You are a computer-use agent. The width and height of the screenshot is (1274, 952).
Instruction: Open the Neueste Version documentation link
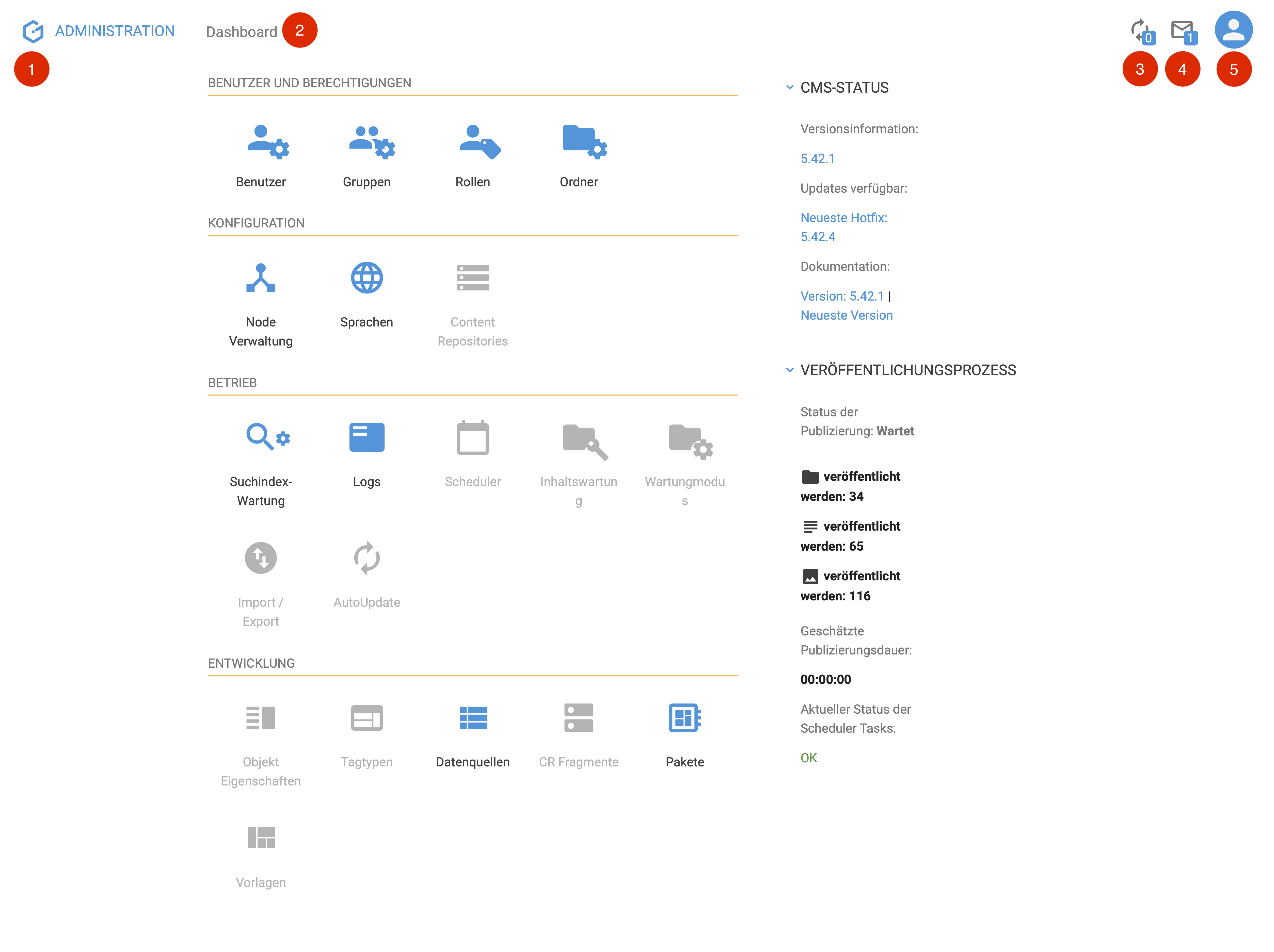[847, 315]
